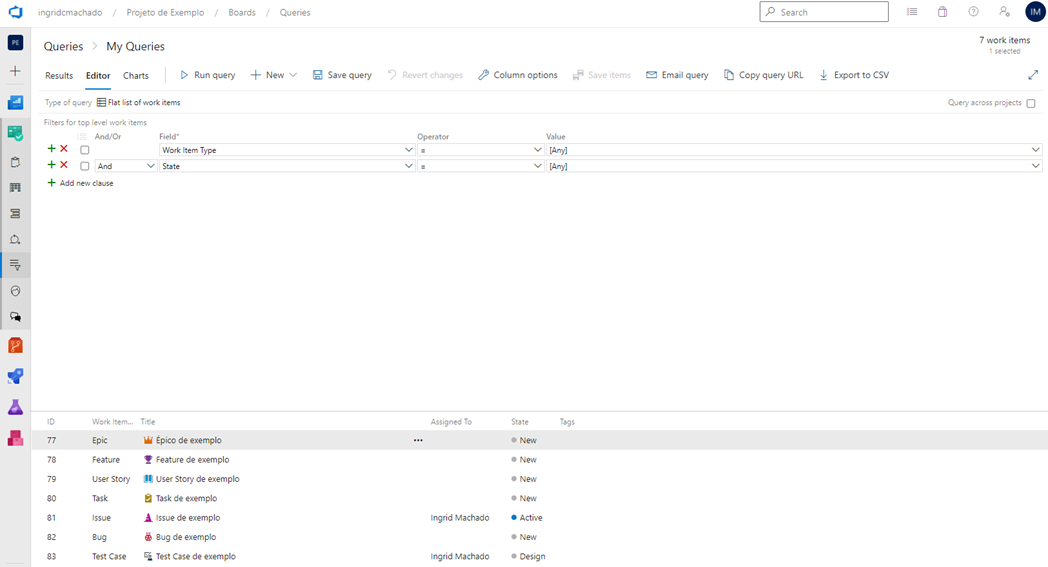Go to Queries breadcrumb in page title
The height and width of the screenshot is (567, 1048).
click(x=63, y=46)
